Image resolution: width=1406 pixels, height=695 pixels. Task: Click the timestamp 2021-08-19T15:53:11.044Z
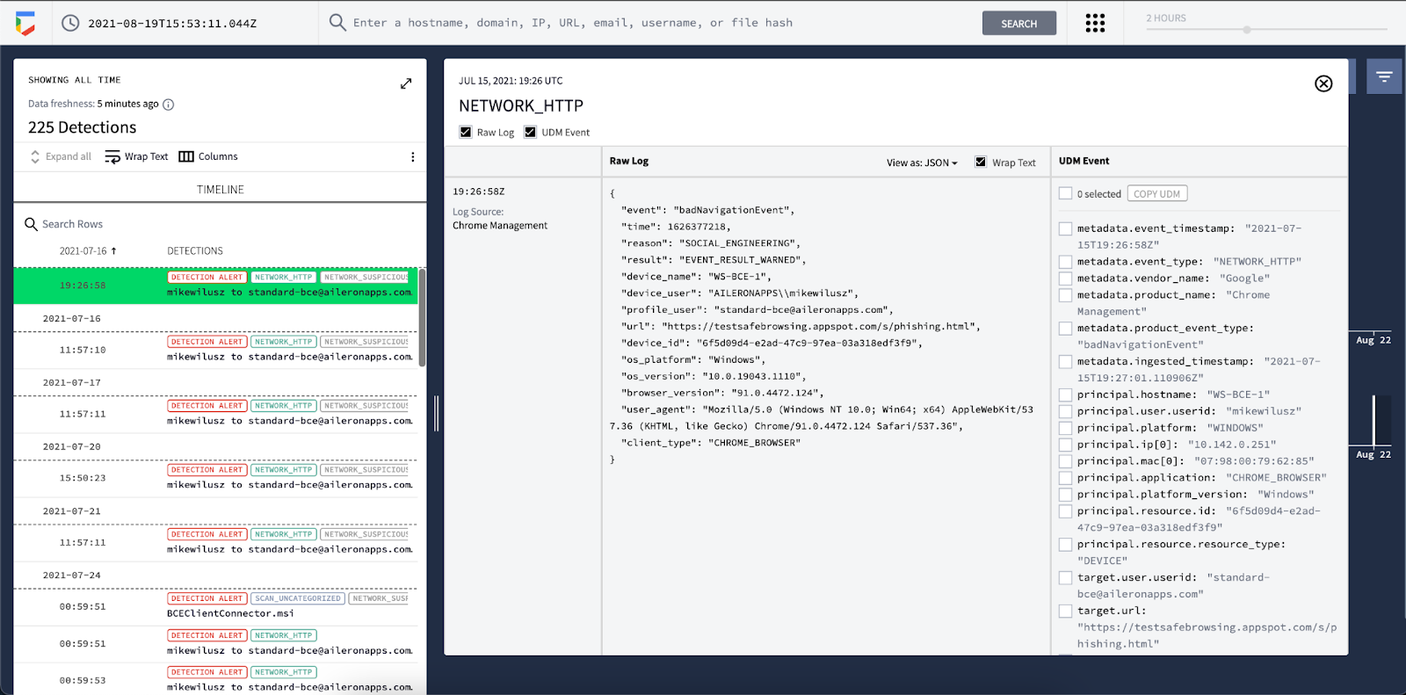point(172,23)
